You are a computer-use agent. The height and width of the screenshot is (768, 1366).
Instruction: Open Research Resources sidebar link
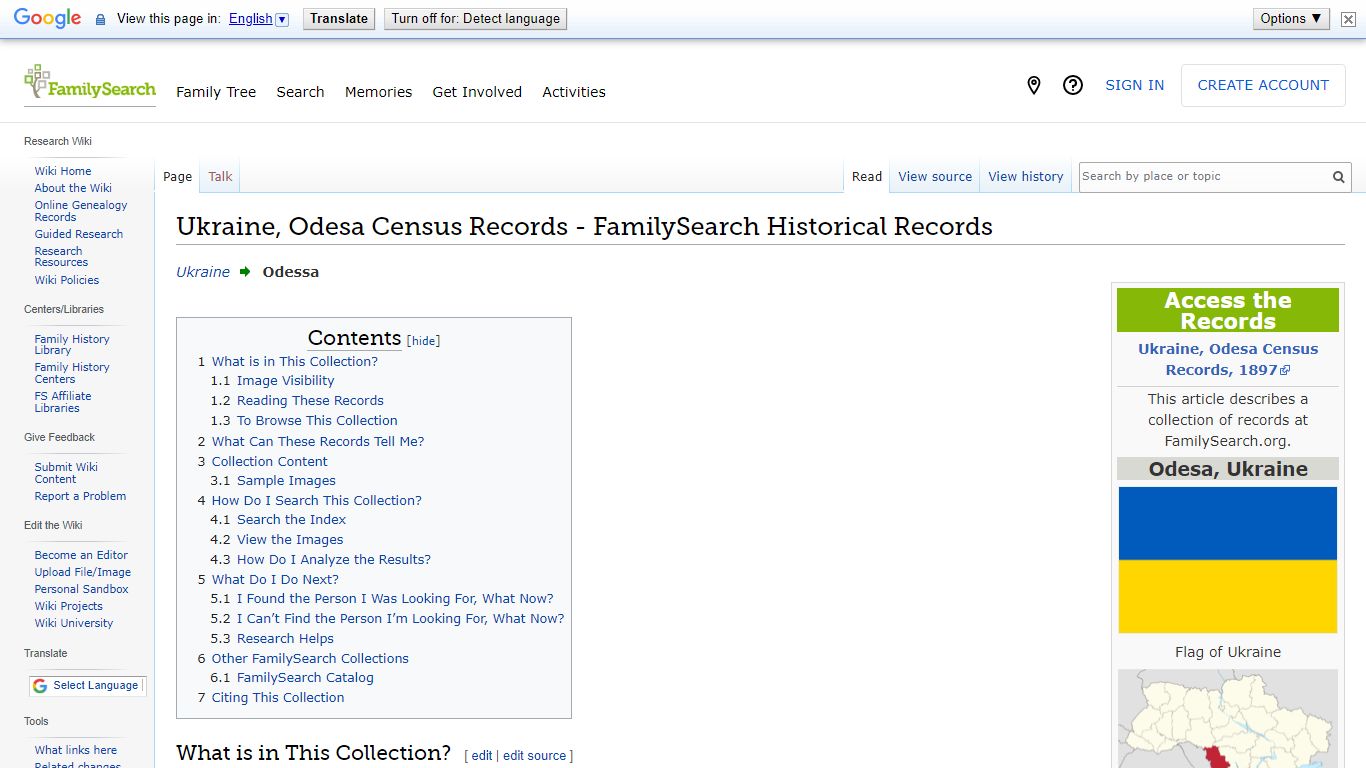coord(61,257)
